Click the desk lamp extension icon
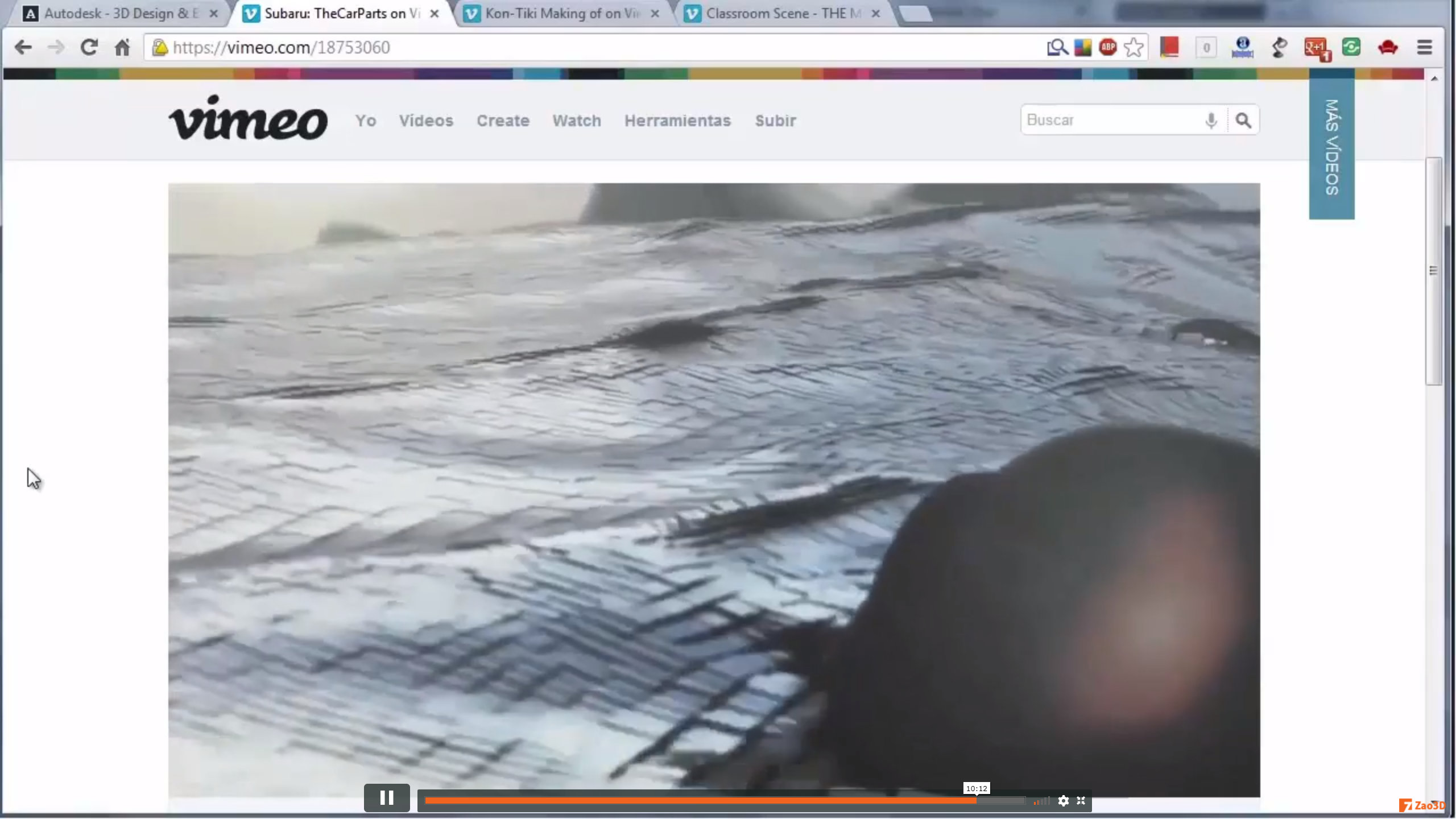The height and width of the screenshot is (819, 1456). 1280,47
